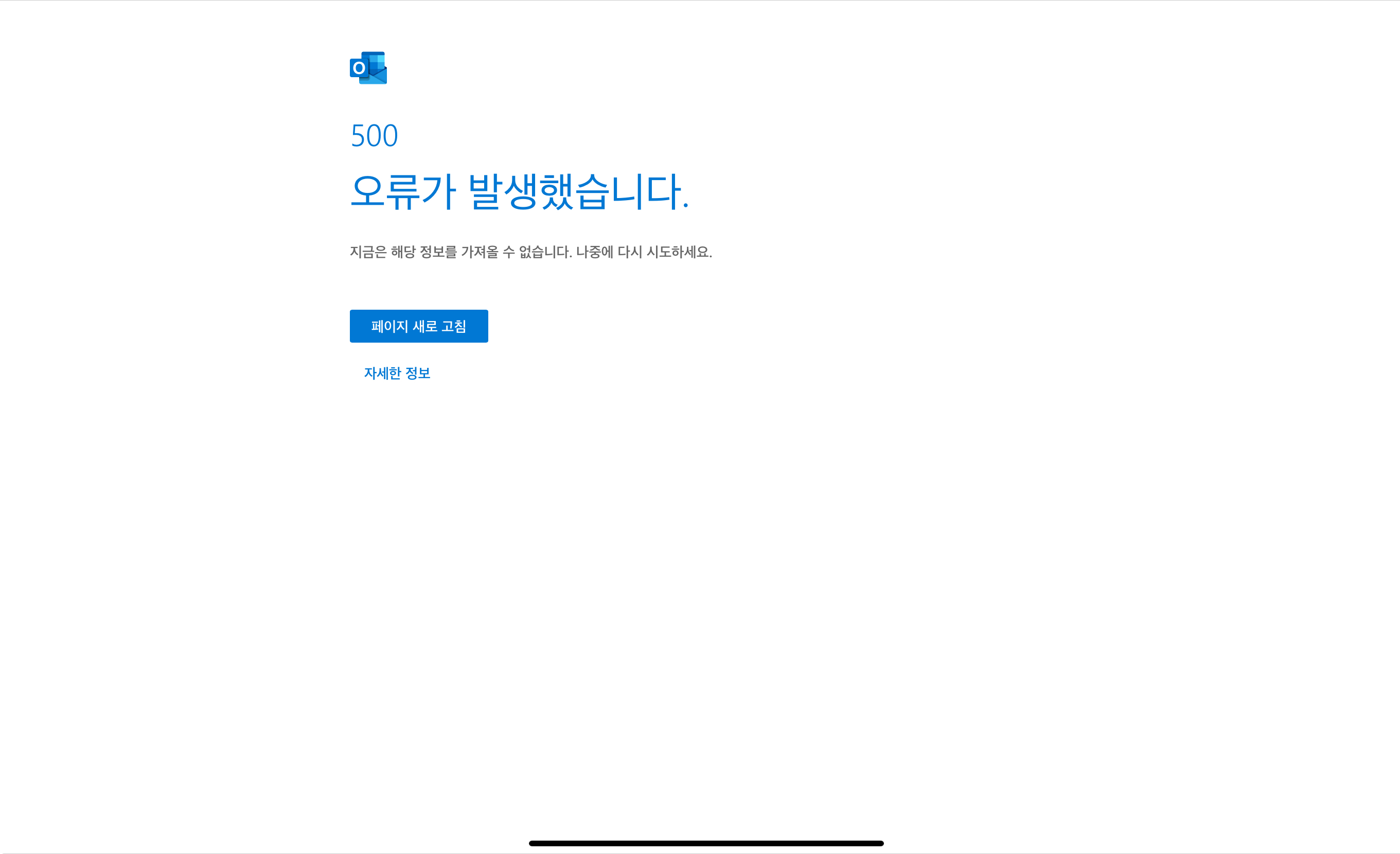Click the word 페이지 on the refresh button

(389, 326)
